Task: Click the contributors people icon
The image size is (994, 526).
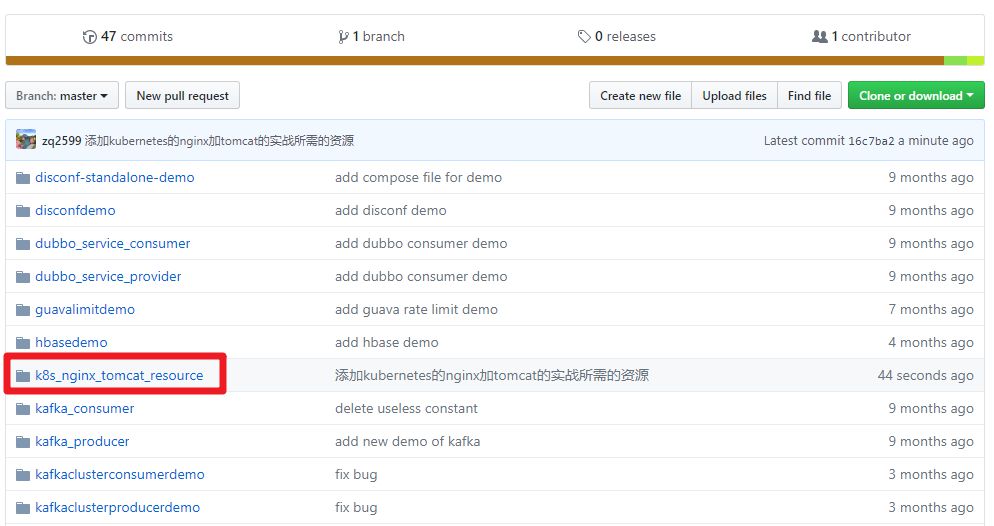Action: (820, 37)
